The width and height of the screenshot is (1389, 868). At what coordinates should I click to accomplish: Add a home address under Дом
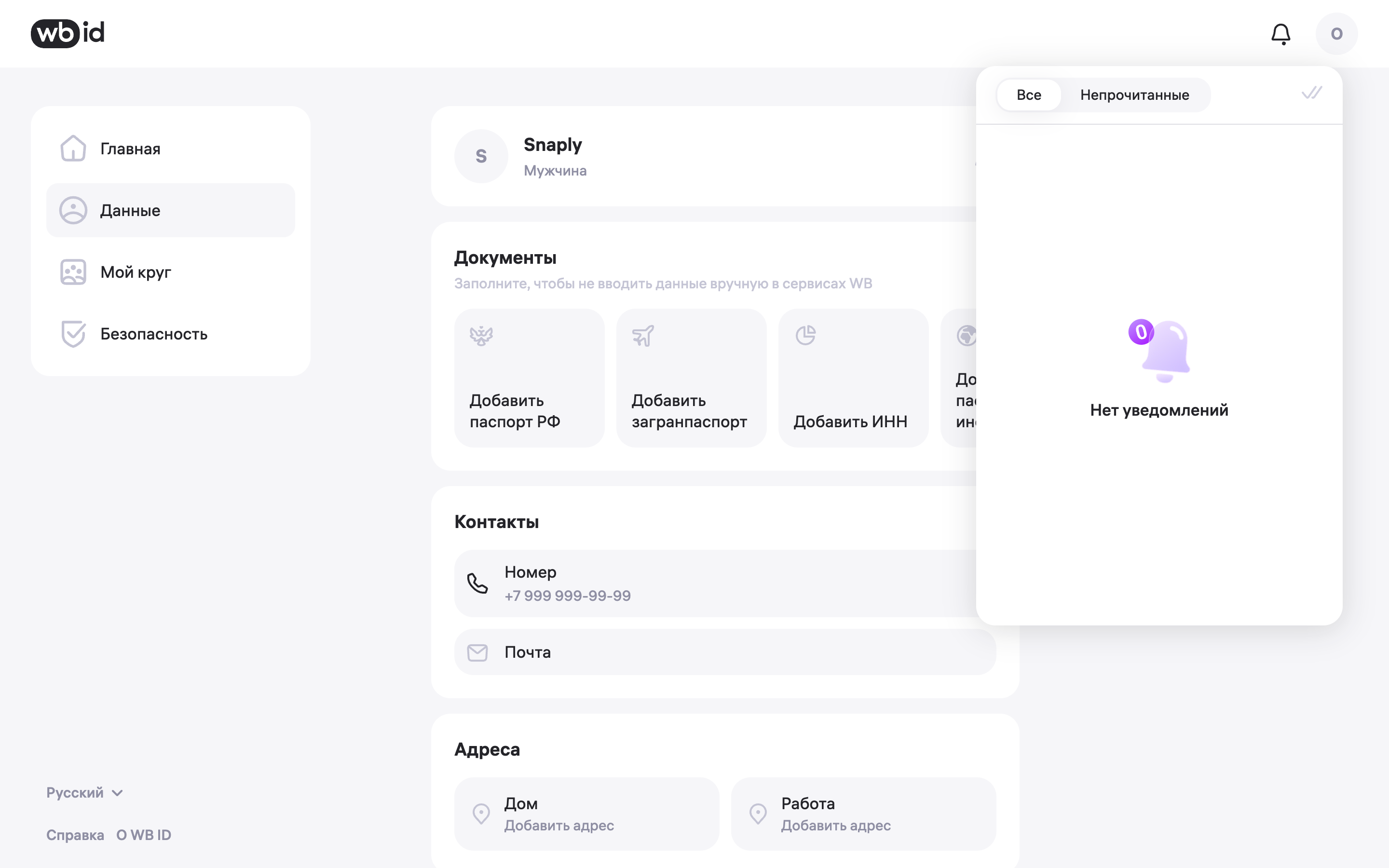[586, 814]
